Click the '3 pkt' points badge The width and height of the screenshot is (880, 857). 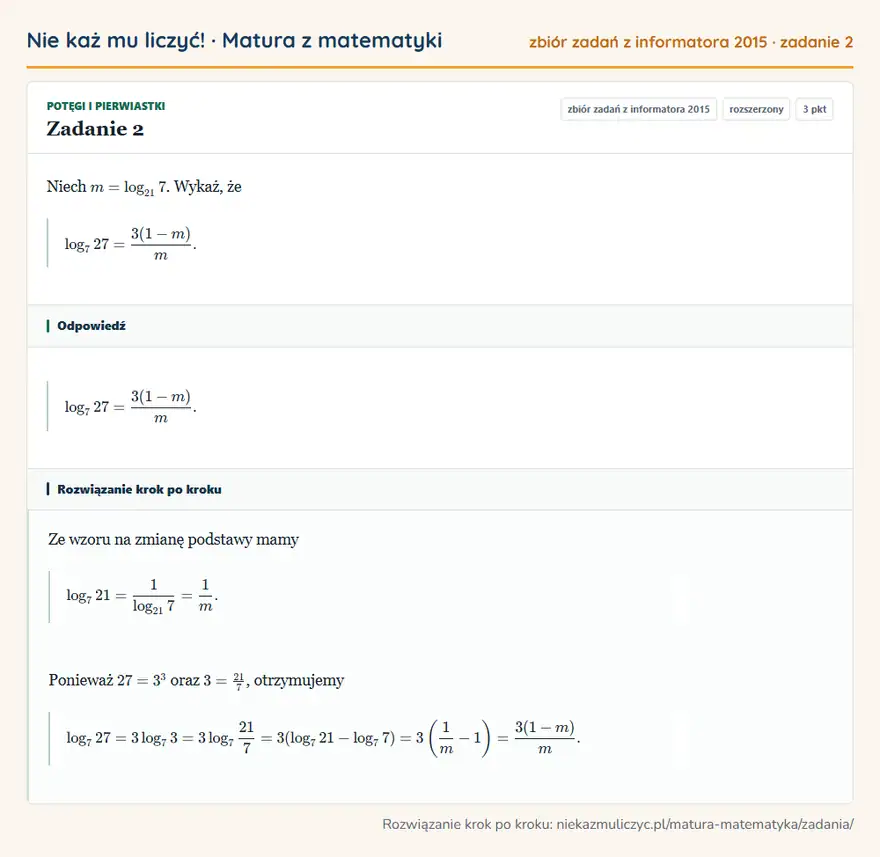[x=814, y=109]
